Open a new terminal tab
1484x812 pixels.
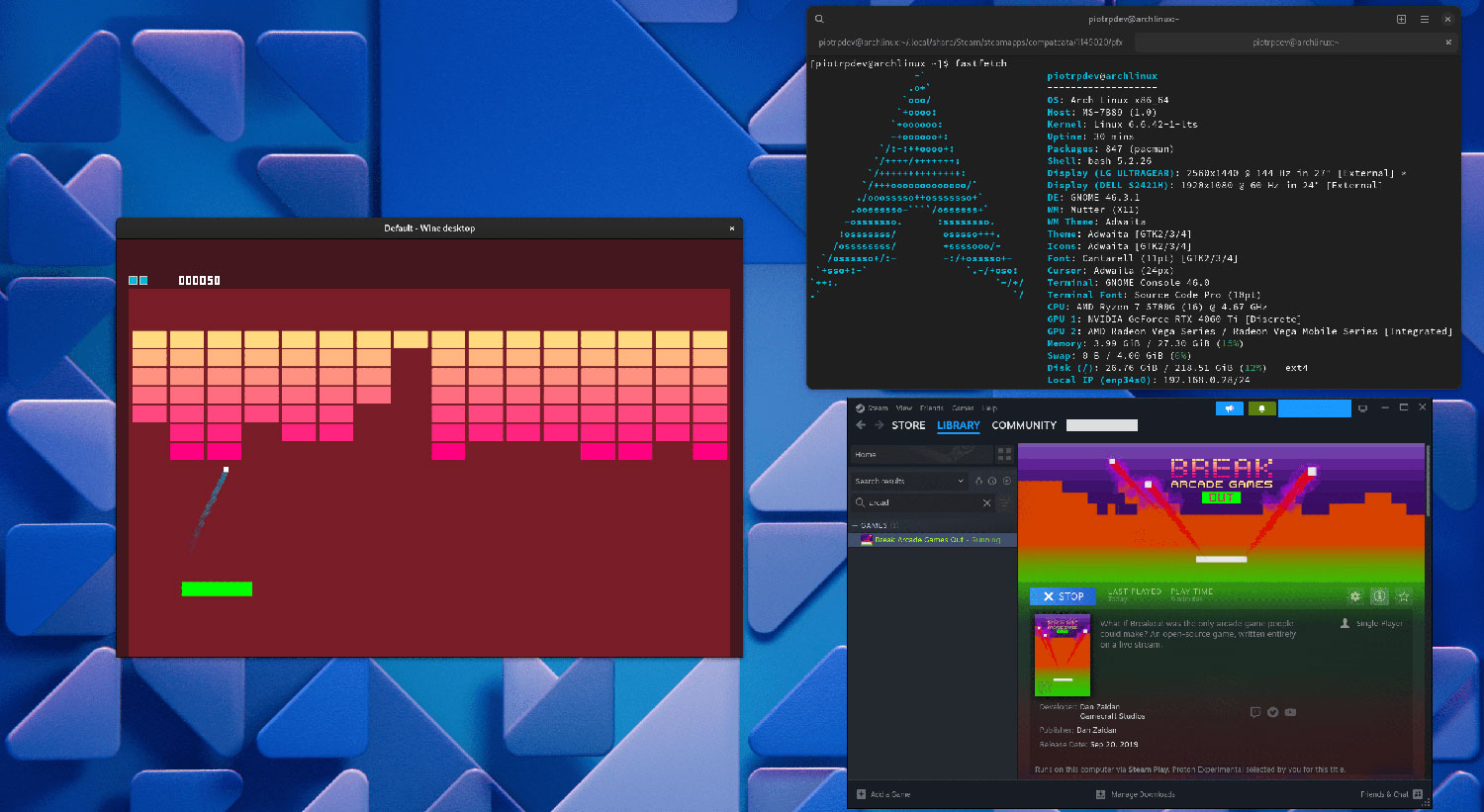point(1401,19)
